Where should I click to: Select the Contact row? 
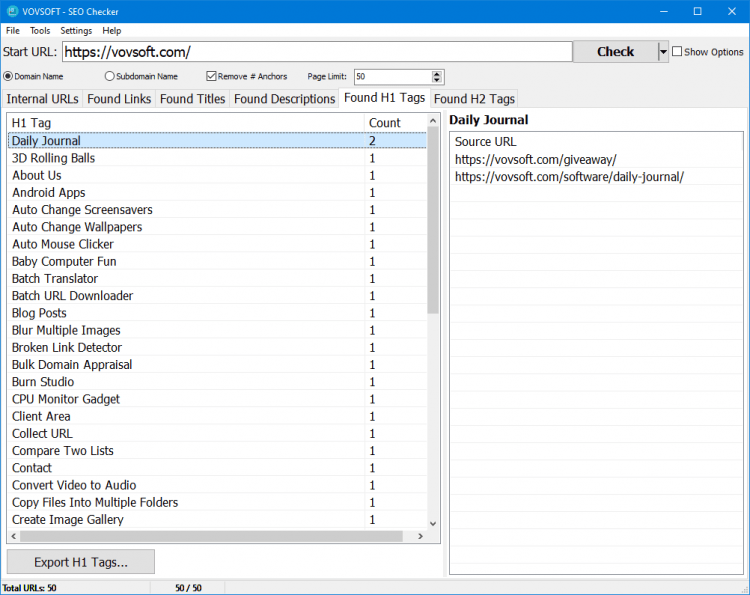click(217, 468)
